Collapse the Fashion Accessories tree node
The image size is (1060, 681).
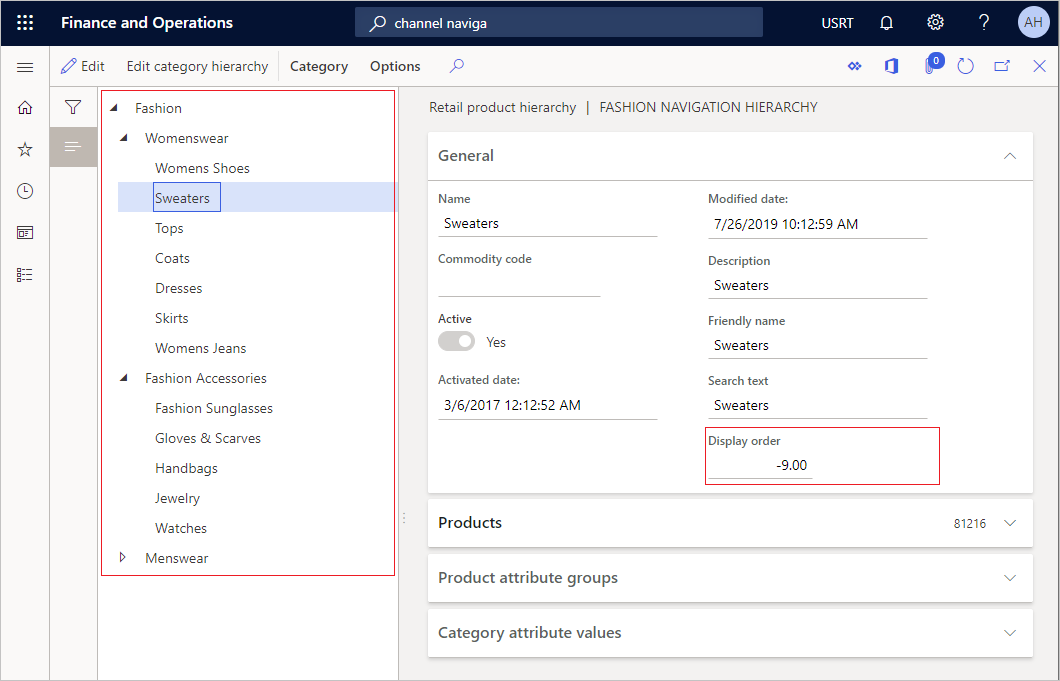click(x=124, y=378)
